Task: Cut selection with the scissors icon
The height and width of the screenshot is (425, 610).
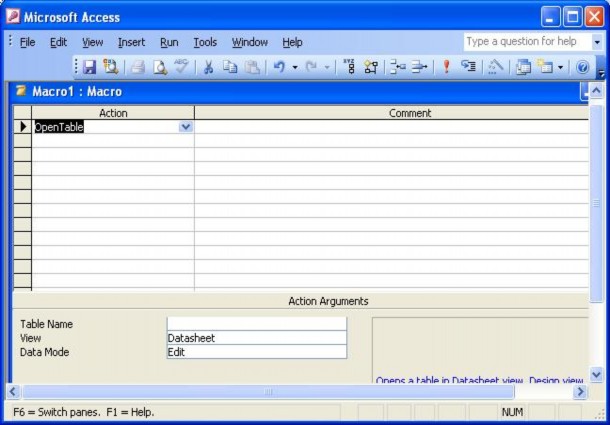Action: click(x=209, y=67)
